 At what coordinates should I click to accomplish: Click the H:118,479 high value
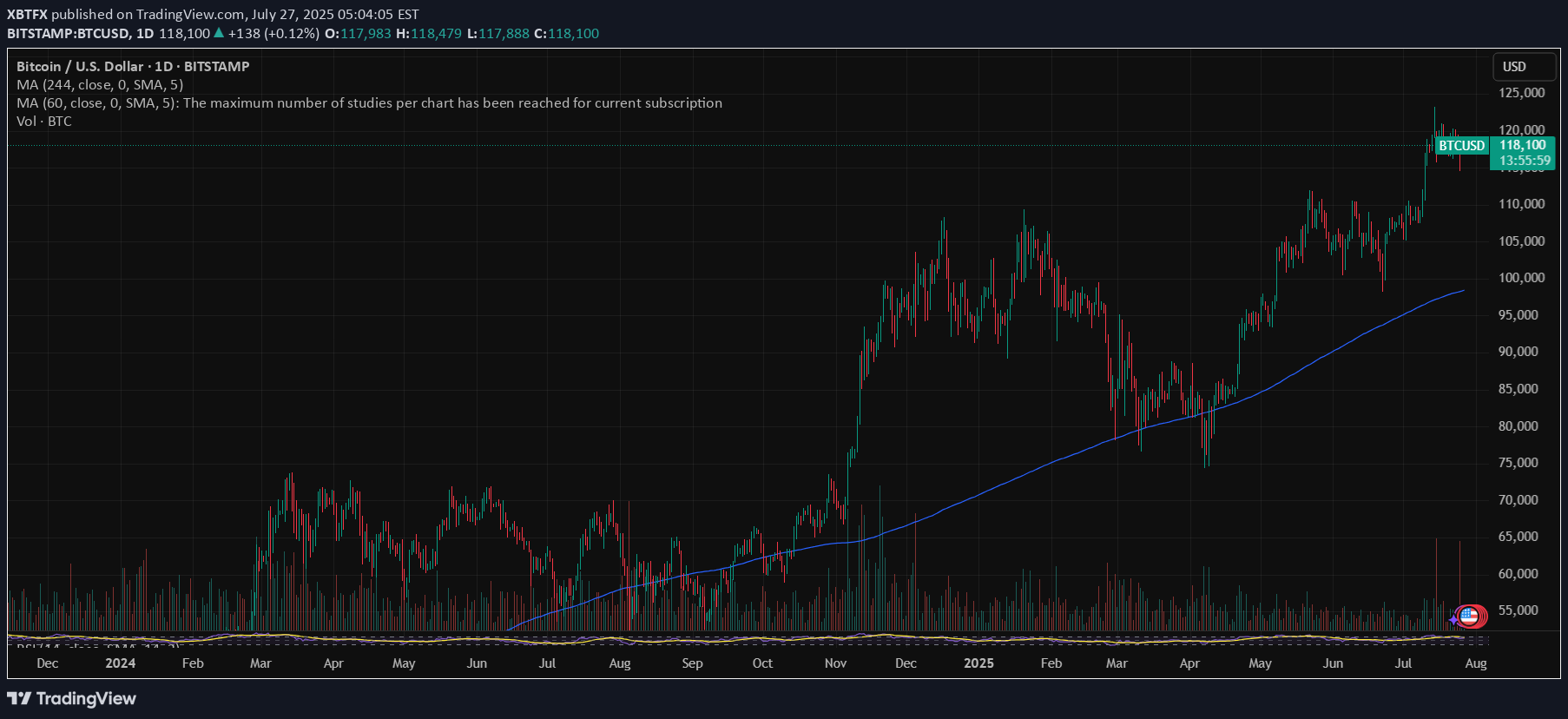(x=429, y=34)
